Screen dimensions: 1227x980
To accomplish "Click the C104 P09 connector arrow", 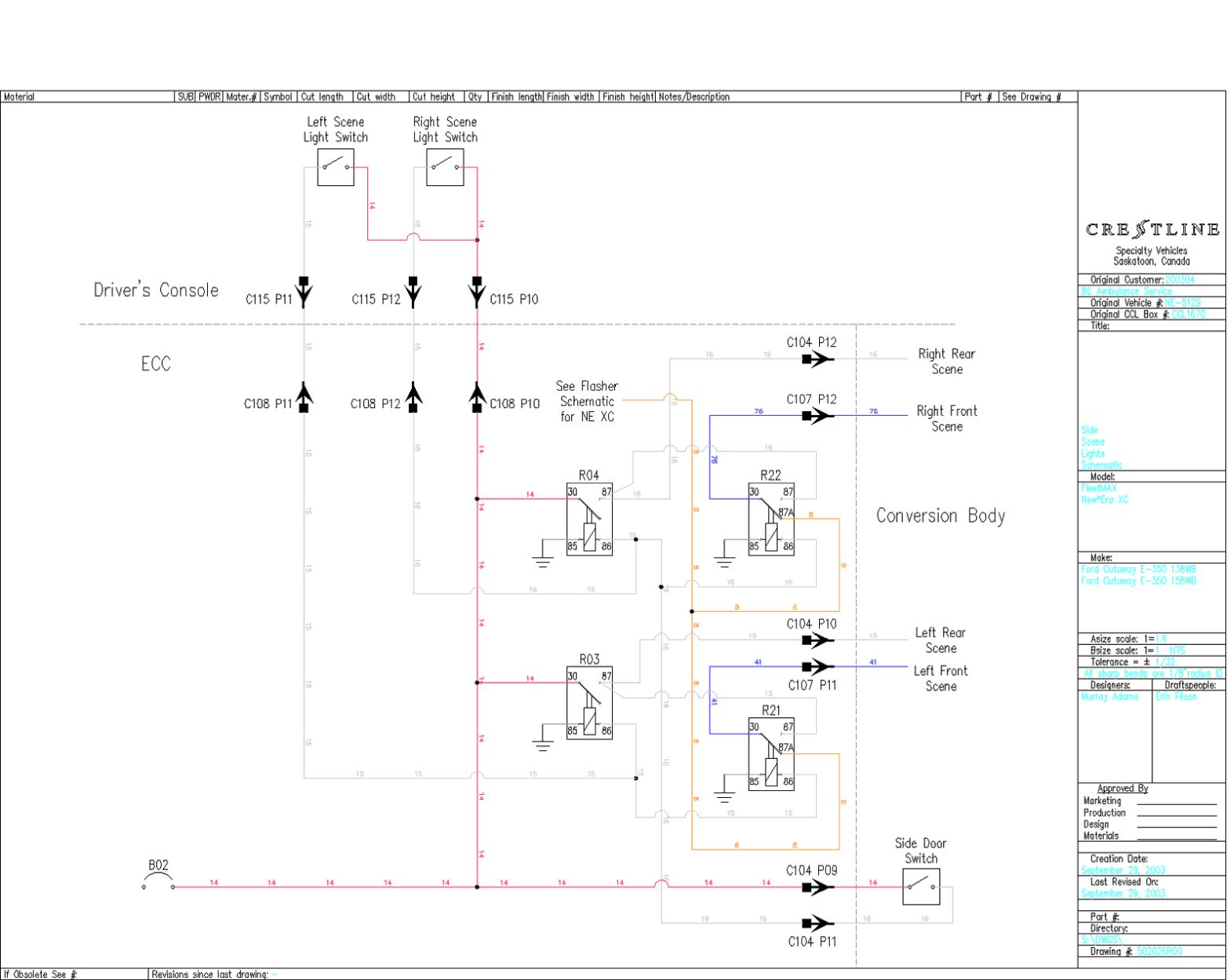I will coord(817,887).
